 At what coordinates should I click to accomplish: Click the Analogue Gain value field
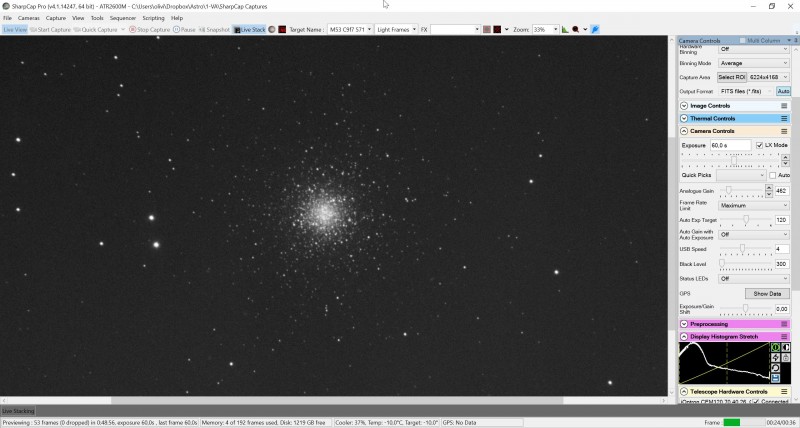click(782, 191)
